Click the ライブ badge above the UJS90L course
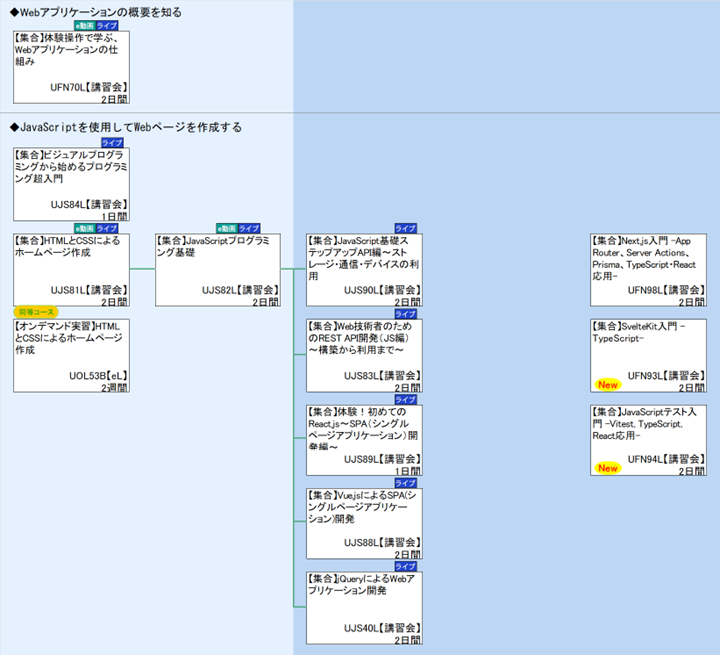Viewport: 720px width, 655px height. coord(405,228)
